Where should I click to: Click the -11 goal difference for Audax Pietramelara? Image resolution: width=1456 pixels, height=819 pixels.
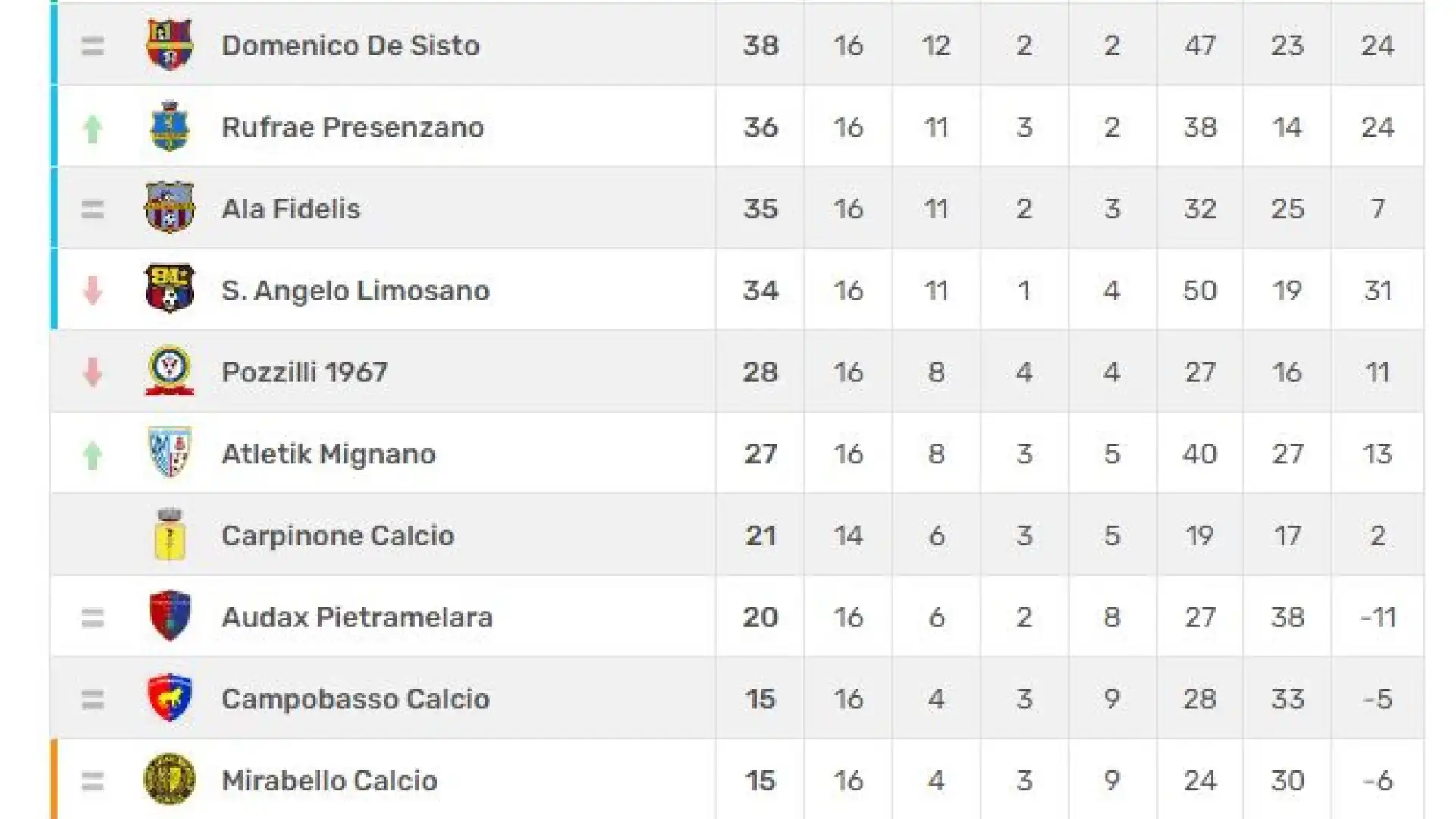tap(1378, 617)
